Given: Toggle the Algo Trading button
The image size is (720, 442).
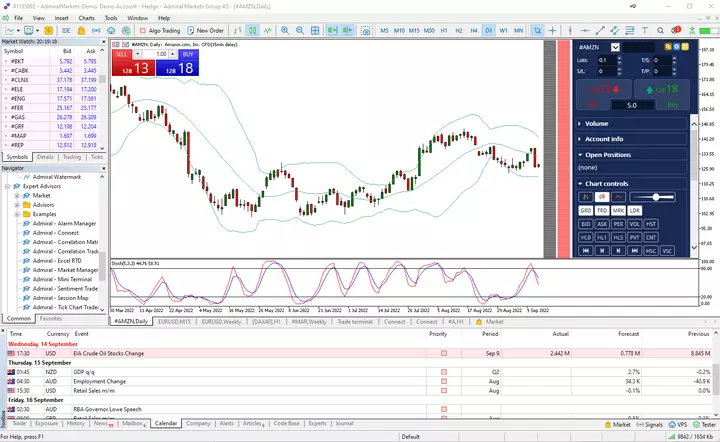Looking at the screenshot, I should point(160,30).
